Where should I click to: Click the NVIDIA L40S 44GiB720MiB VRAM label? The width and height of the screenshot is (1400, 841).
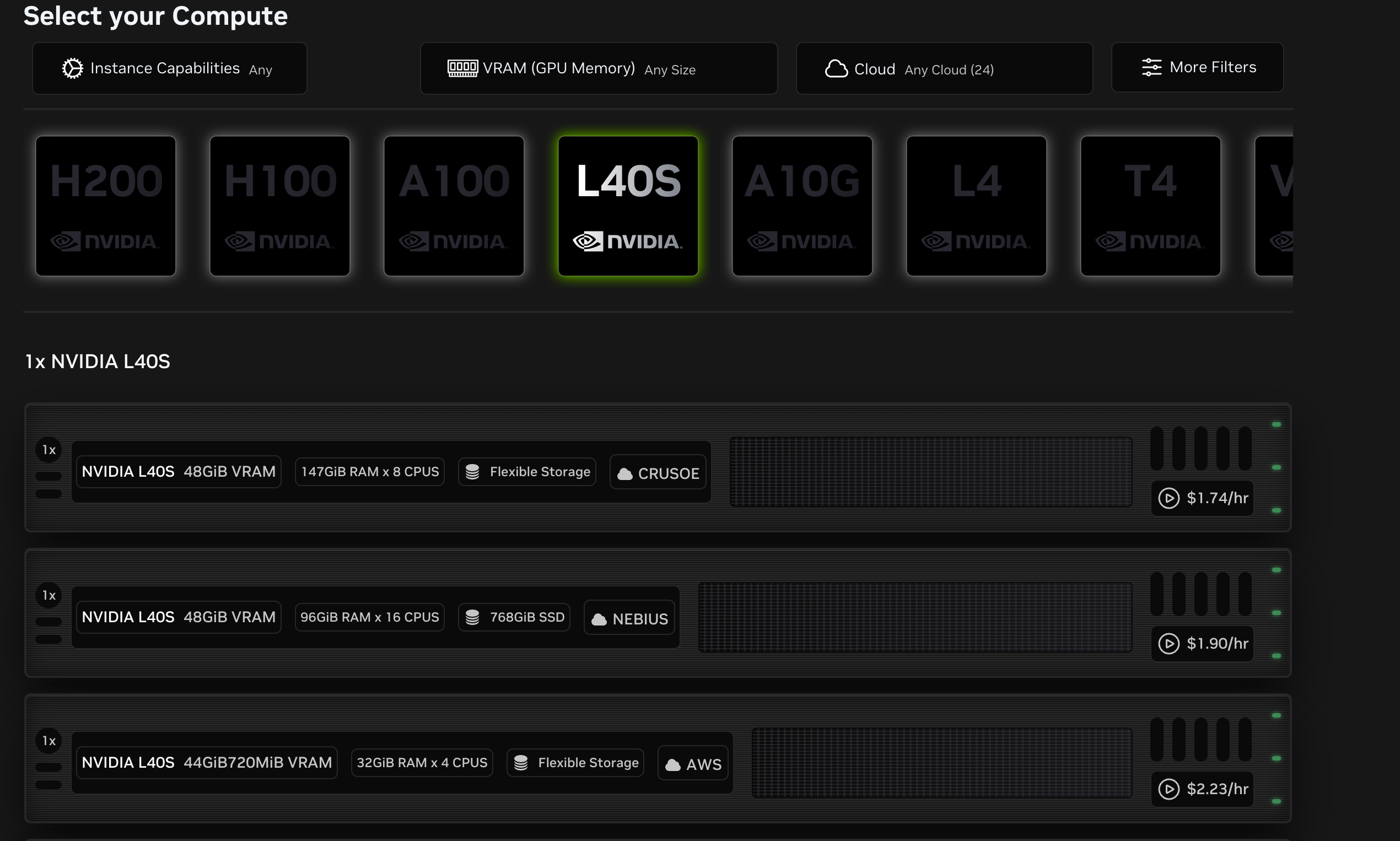pyautogui.click(x=207, y=763)
